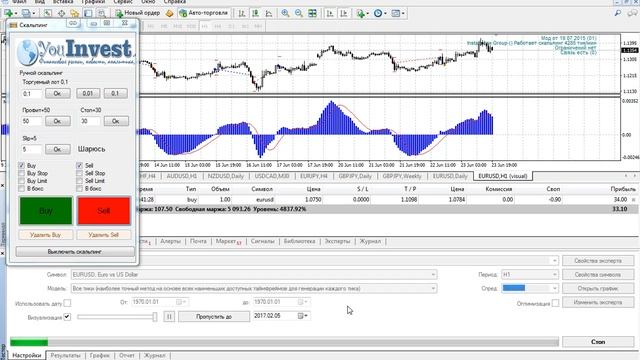
Task: Click the green Buy button
Action: (x=46, y=211)
